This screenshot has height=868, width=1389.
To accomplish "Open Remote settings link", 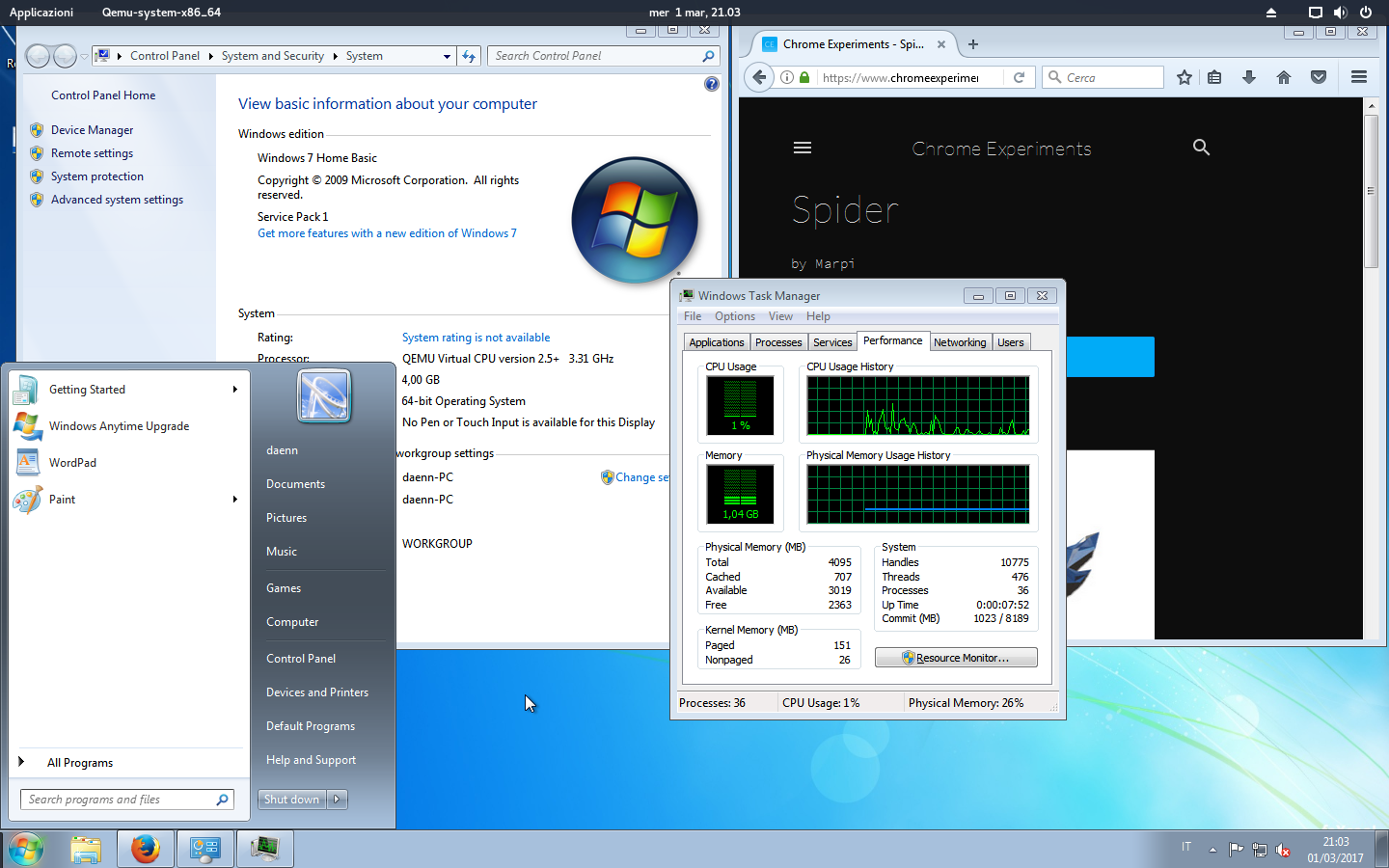I will point(92,153).
